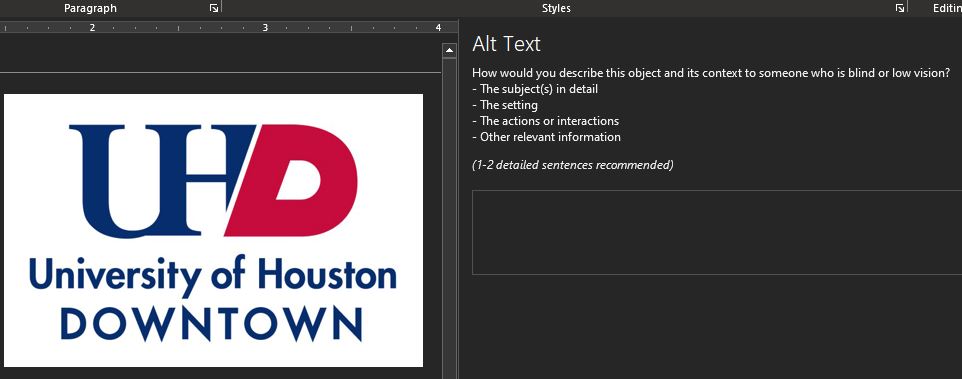Open the Paragraph settings dialog launcher
Viewport: 962px width, 379px height.
214,8
